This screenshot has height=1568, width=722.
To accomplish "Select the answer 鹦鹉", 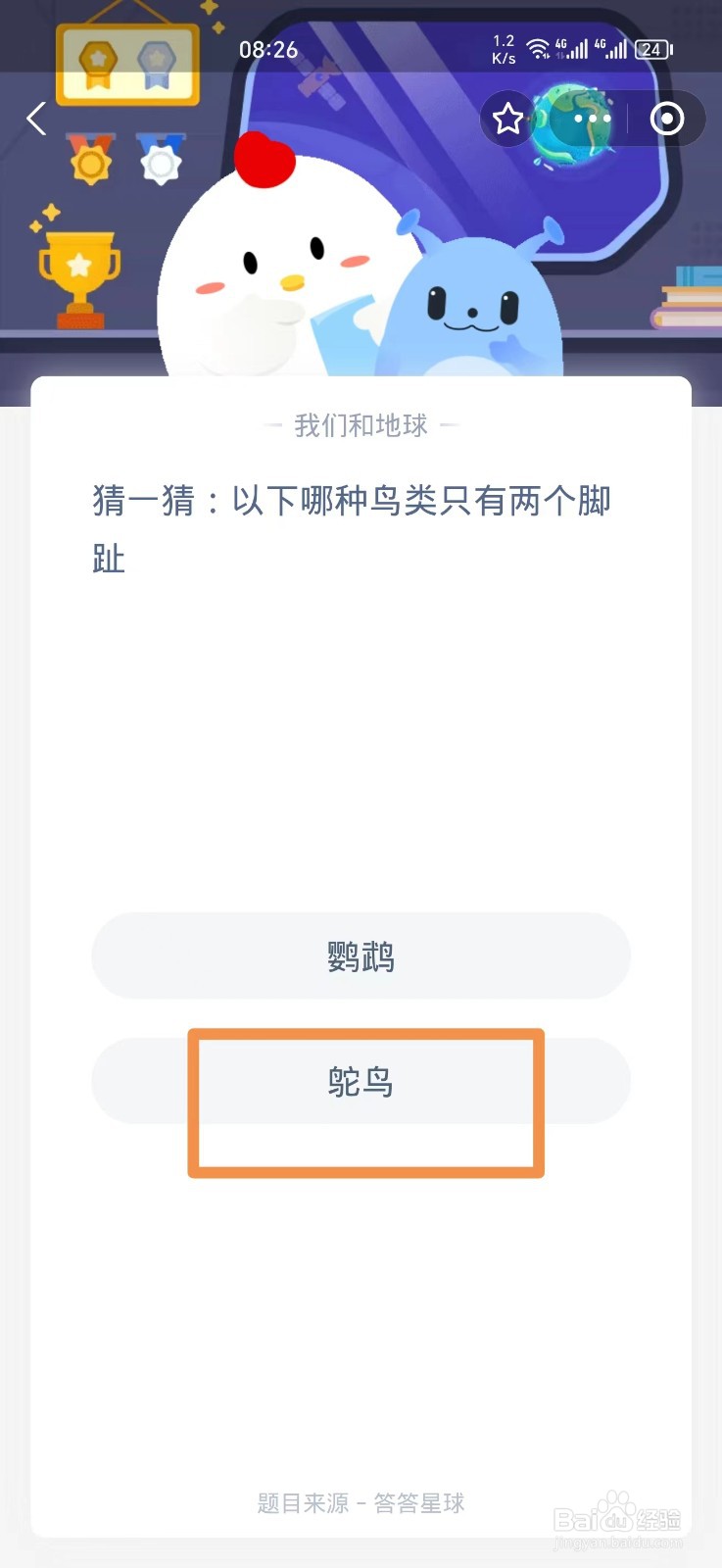I will (x=361, y=955).
